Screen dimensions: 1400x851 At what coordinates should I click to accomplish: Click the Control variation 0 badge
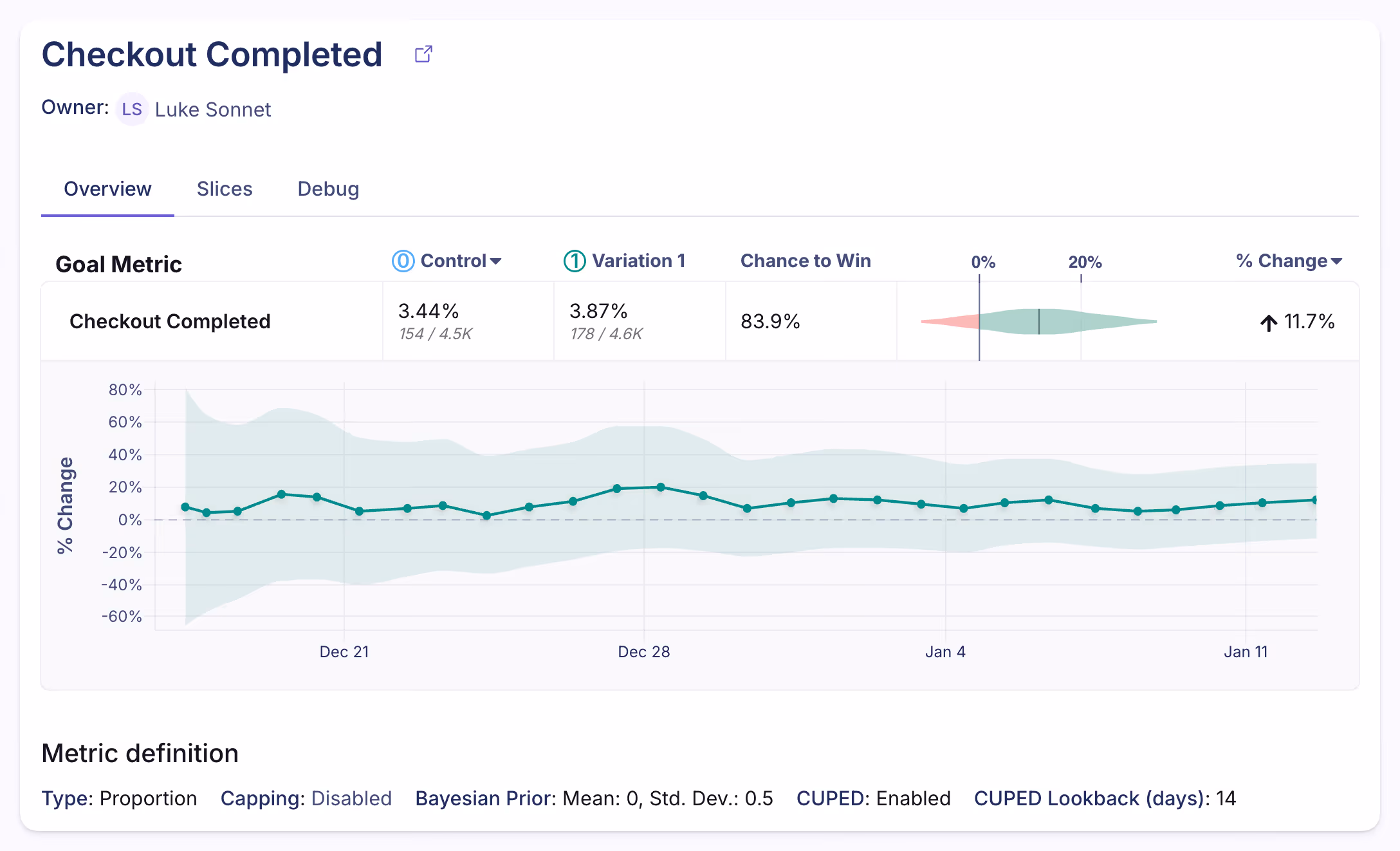coord(403,261)
